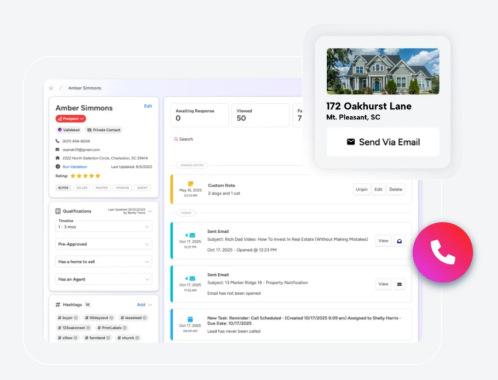
Task: Collapse the Hashtags panel chevron
Action: 150,305
